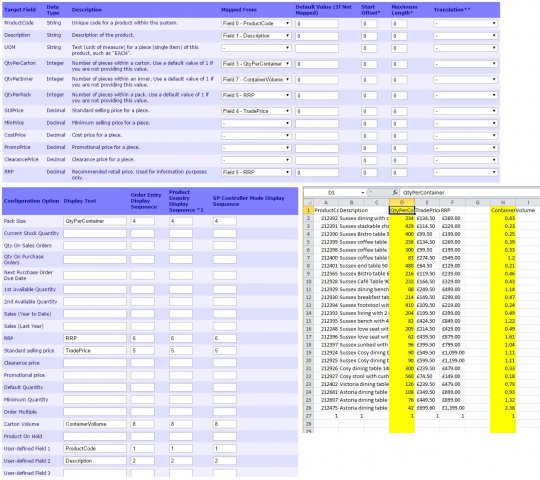540x480 pixels.
Task: Click User-defined Field 2 Display Text field
Action: pyautogui.click(x=95, y=461)
